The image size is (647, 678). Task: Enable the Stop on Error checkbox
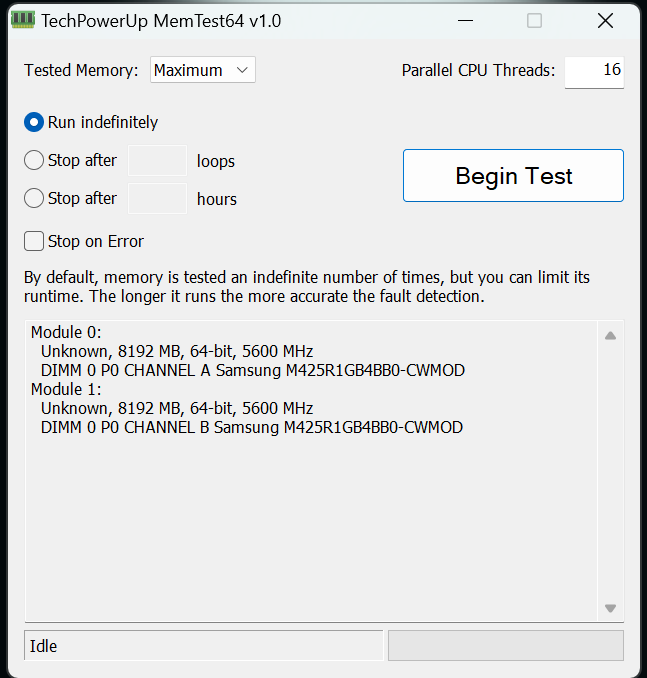[x=34, y=241]
